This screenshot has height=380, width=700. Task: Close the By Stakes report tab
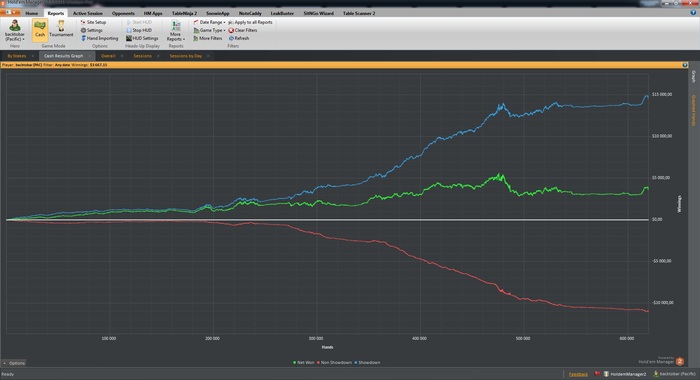click(33, 56)
